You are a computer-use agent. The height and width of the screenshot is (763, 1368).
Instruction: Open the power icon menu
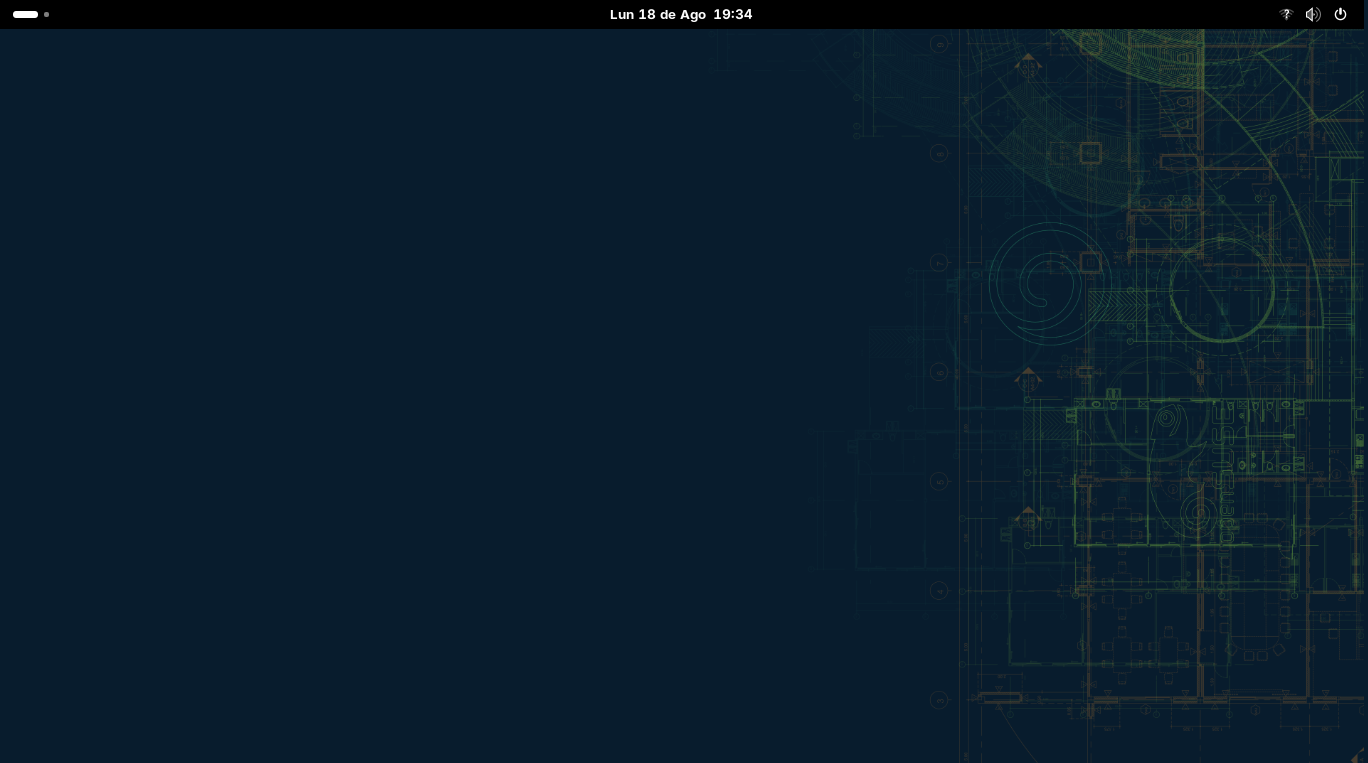[1340, 14]
